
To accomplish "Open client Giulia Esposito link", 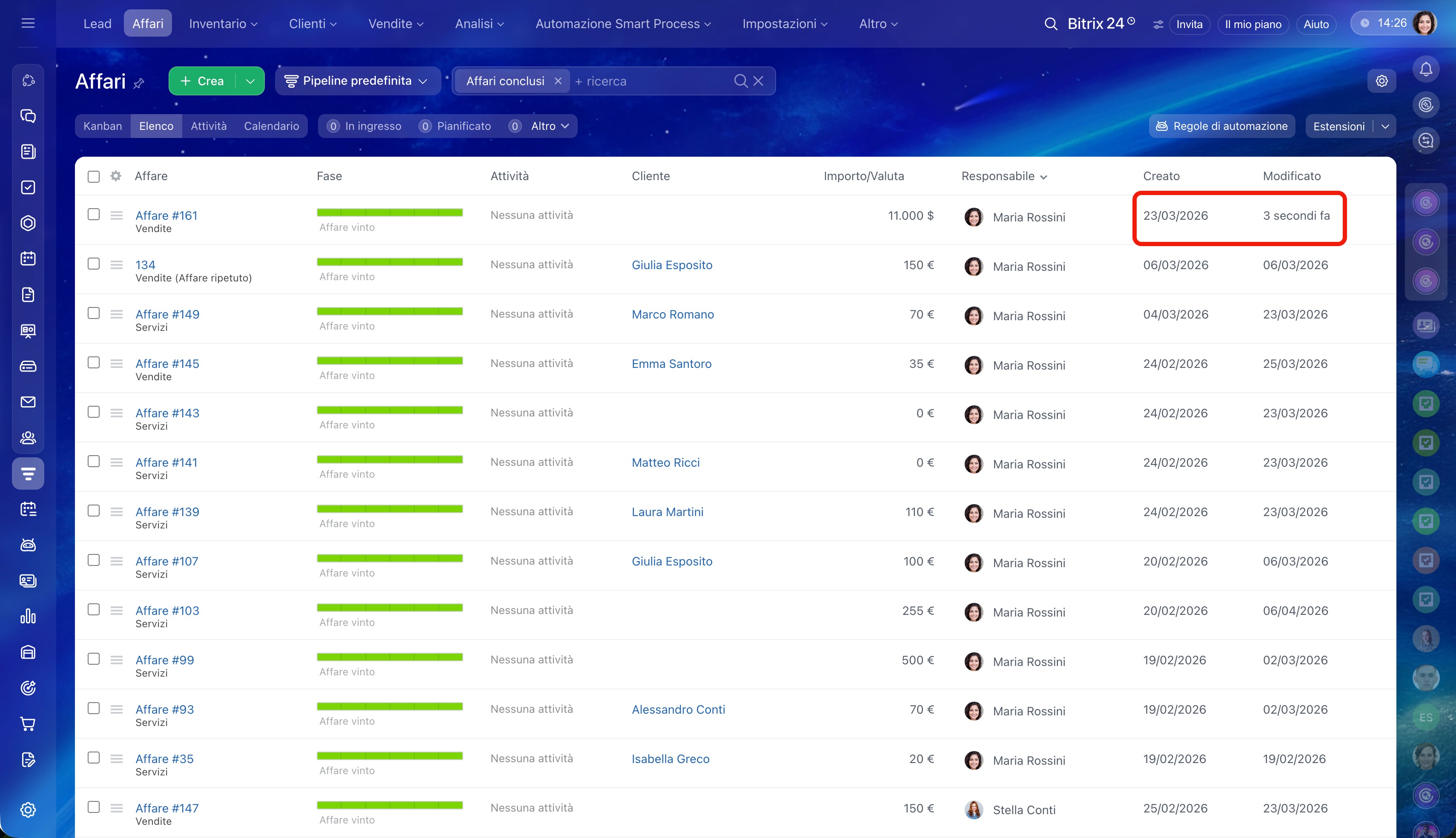I will pyautogui.click(x=671, y=265).
